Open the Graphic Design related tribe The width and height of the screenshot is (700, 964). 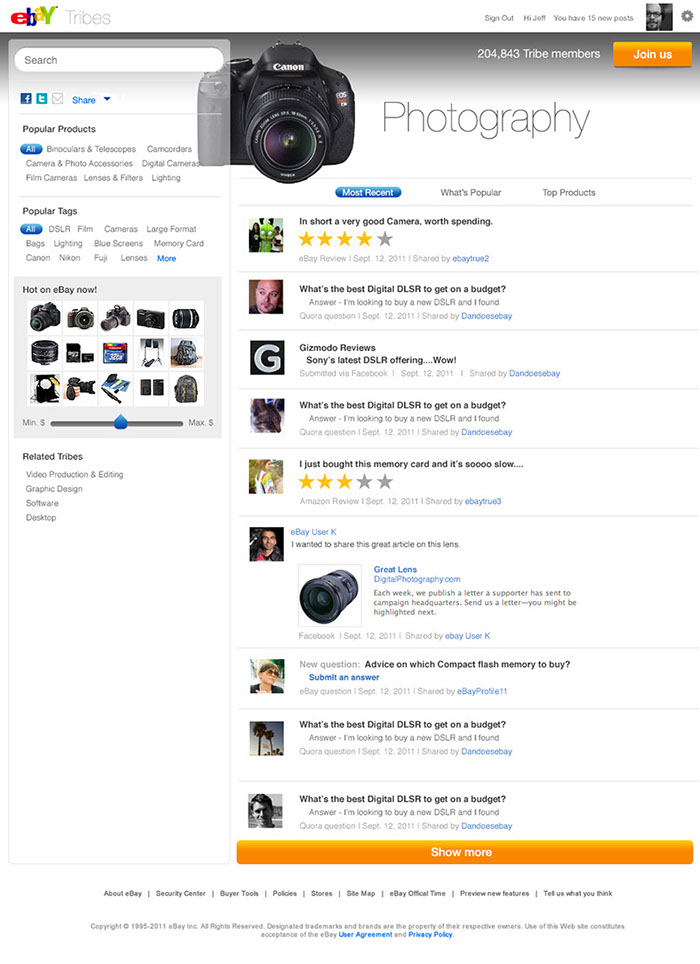pos(54,489)
